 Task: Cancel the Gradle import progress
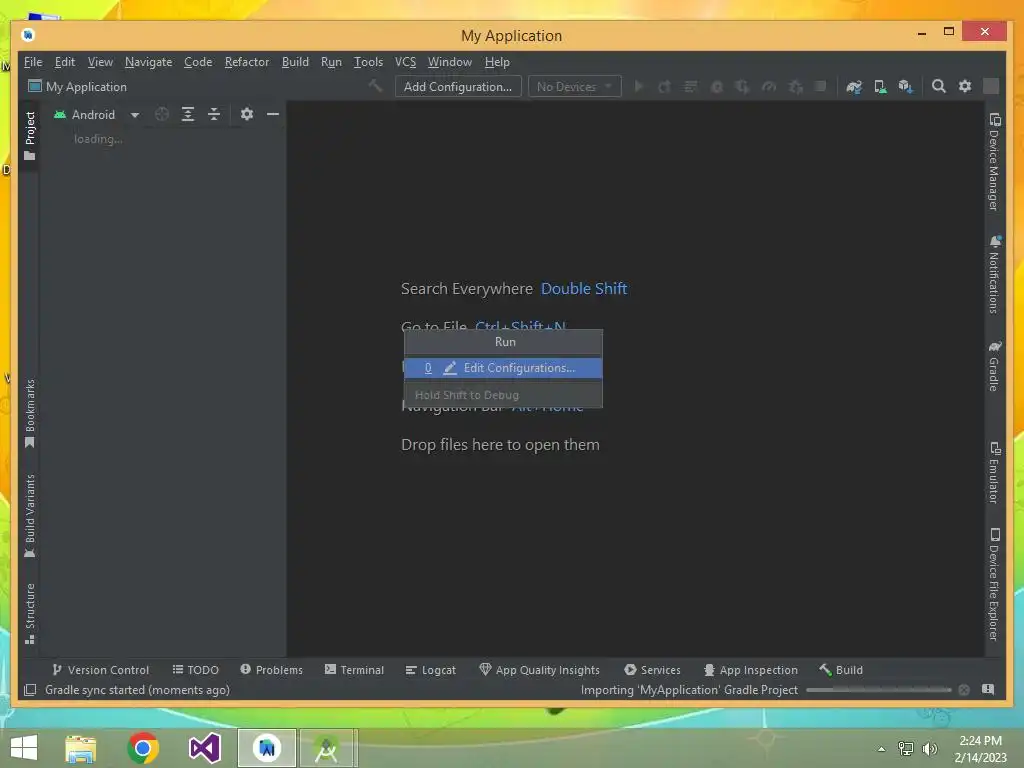[x=964, y=690]
